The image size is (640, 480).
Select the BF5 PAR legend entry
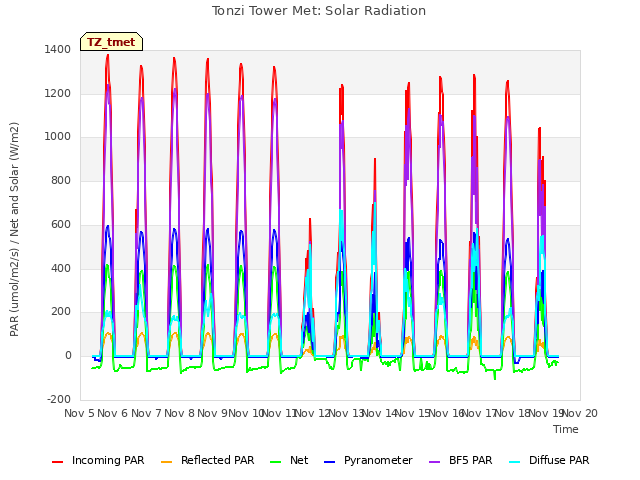[x=461, y=460]
